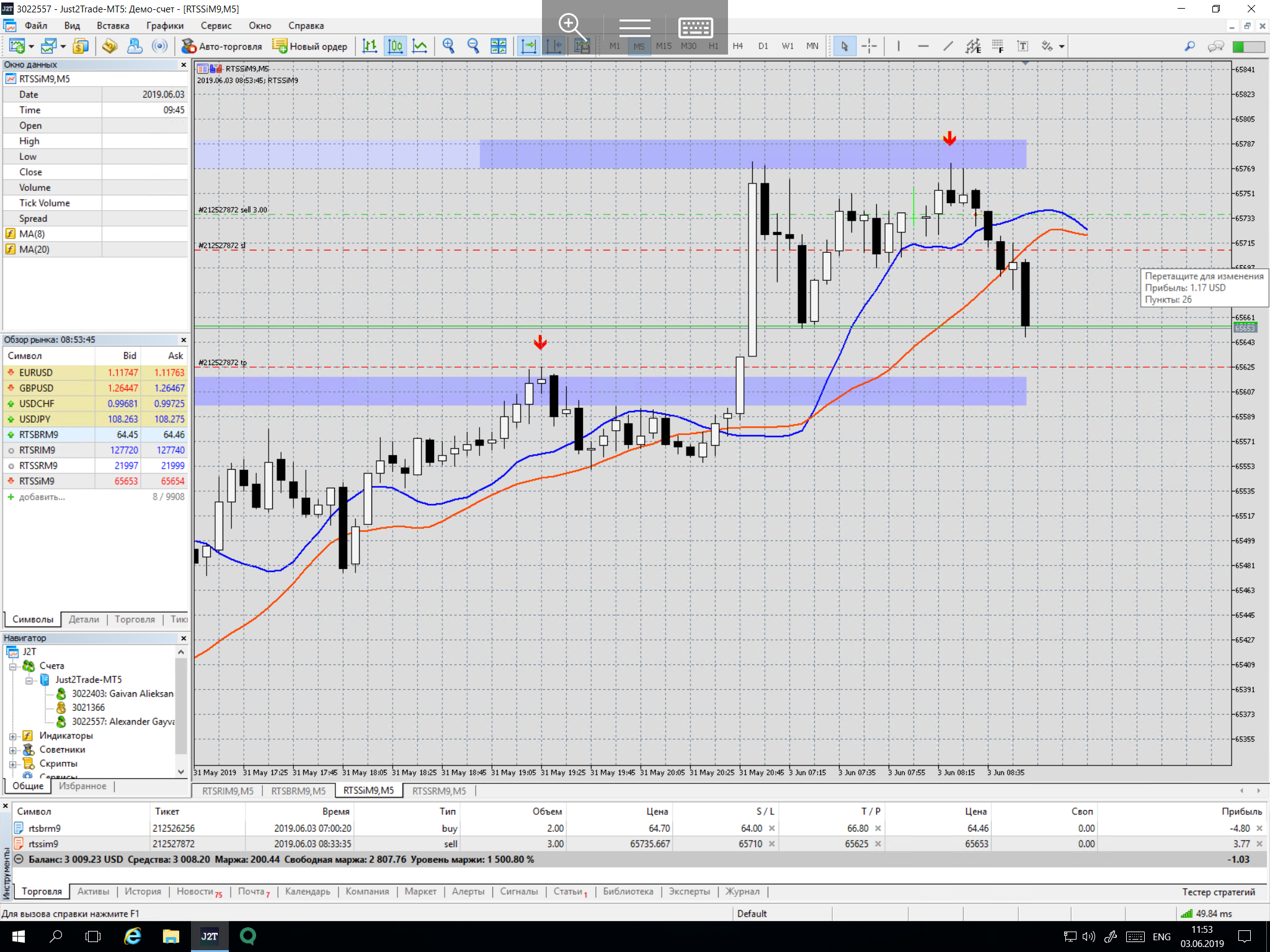
Task: Open Internet Explorer from the taskbar
Action: 133,936
